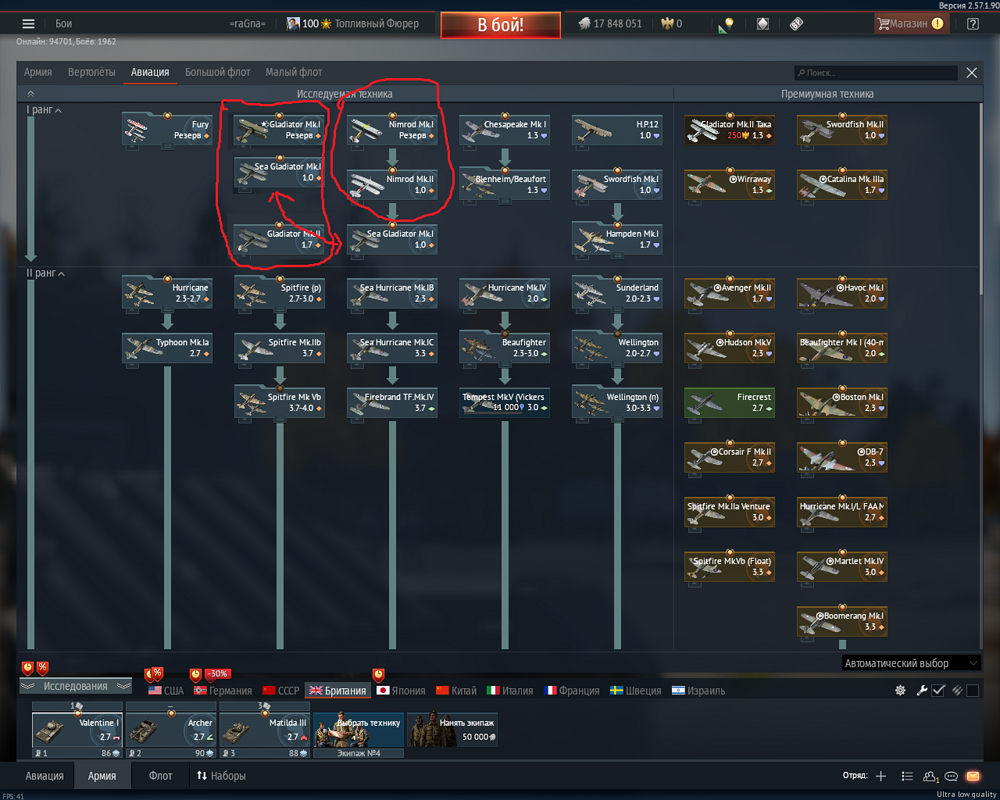The width and height of the screenshot is (1000, 800).
Task: Select the Chesapeake Mk I aircraft
Action: (x=504, y=130)
